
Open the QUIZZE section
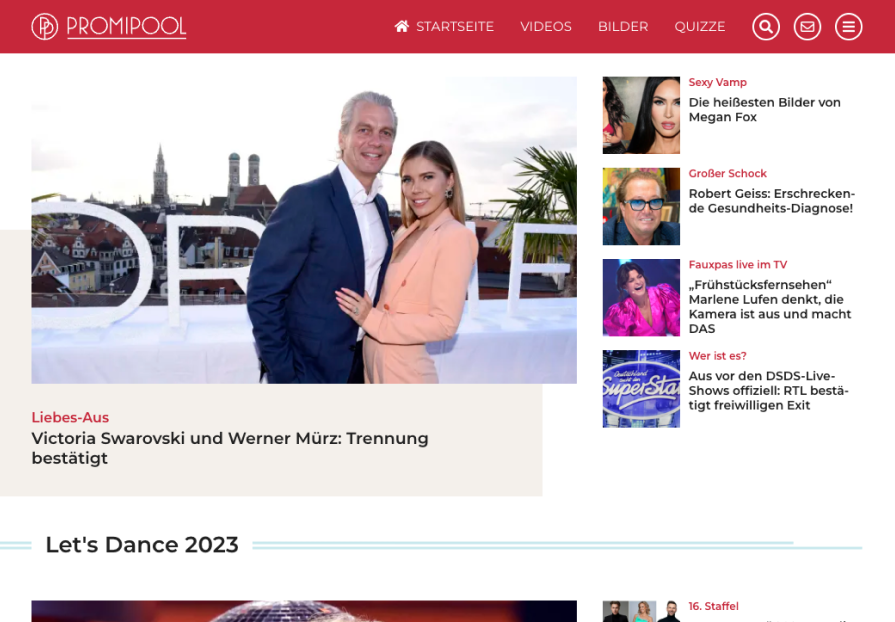click(x=700, y=27)
